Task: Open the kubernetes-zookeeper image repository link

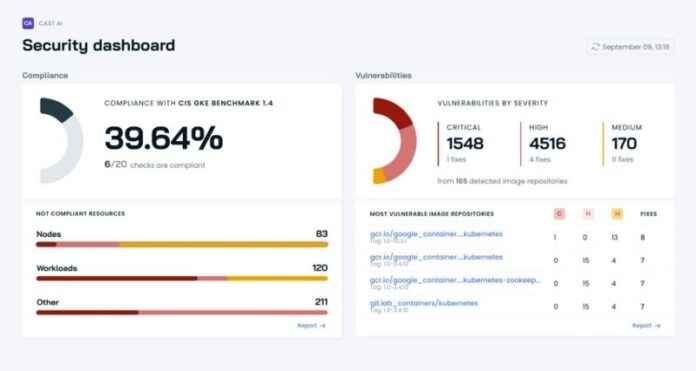Action: [x=455, y=280]
